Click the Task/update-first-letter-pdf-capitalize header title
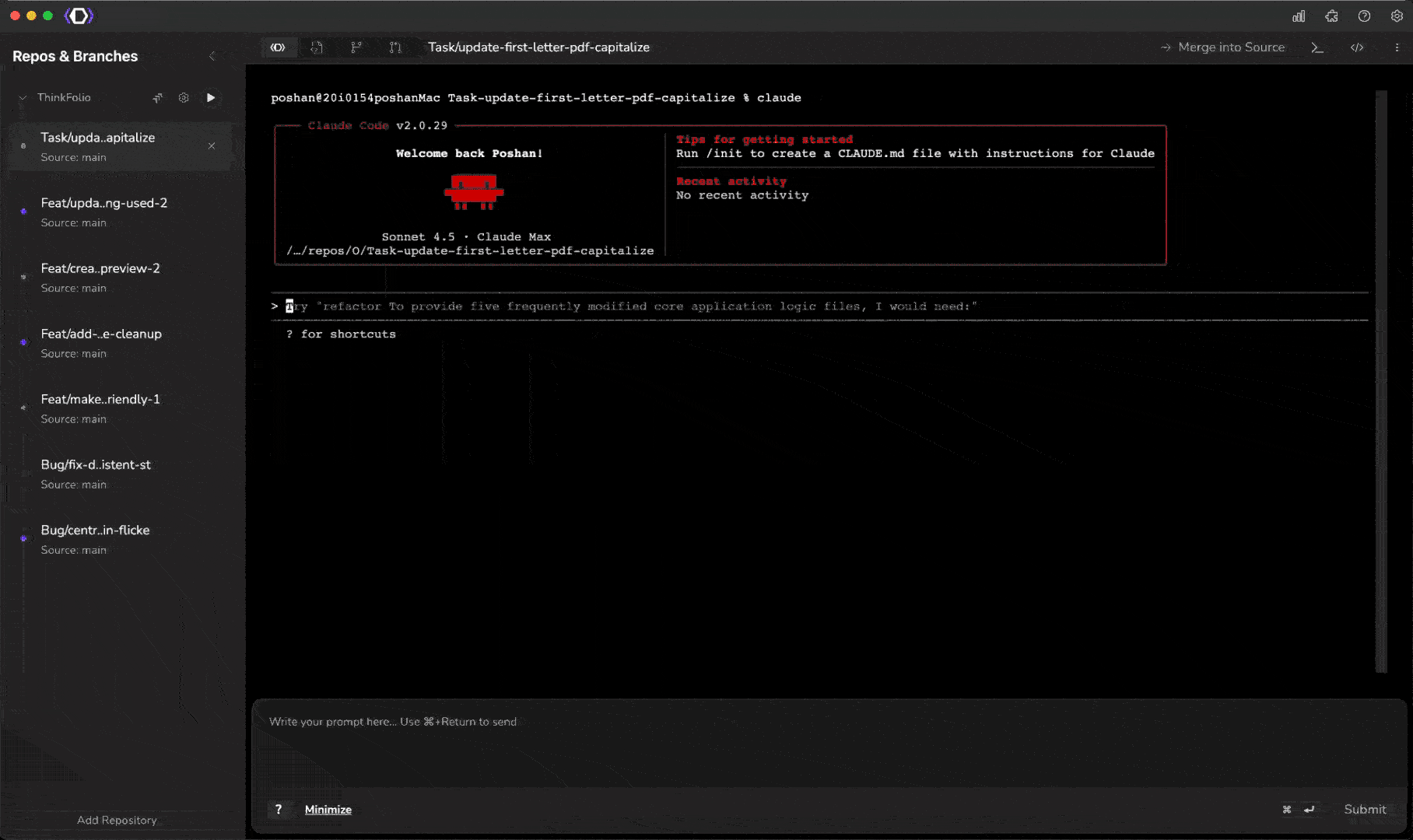This screenshot has height=840, width=1413. point(538,47)
